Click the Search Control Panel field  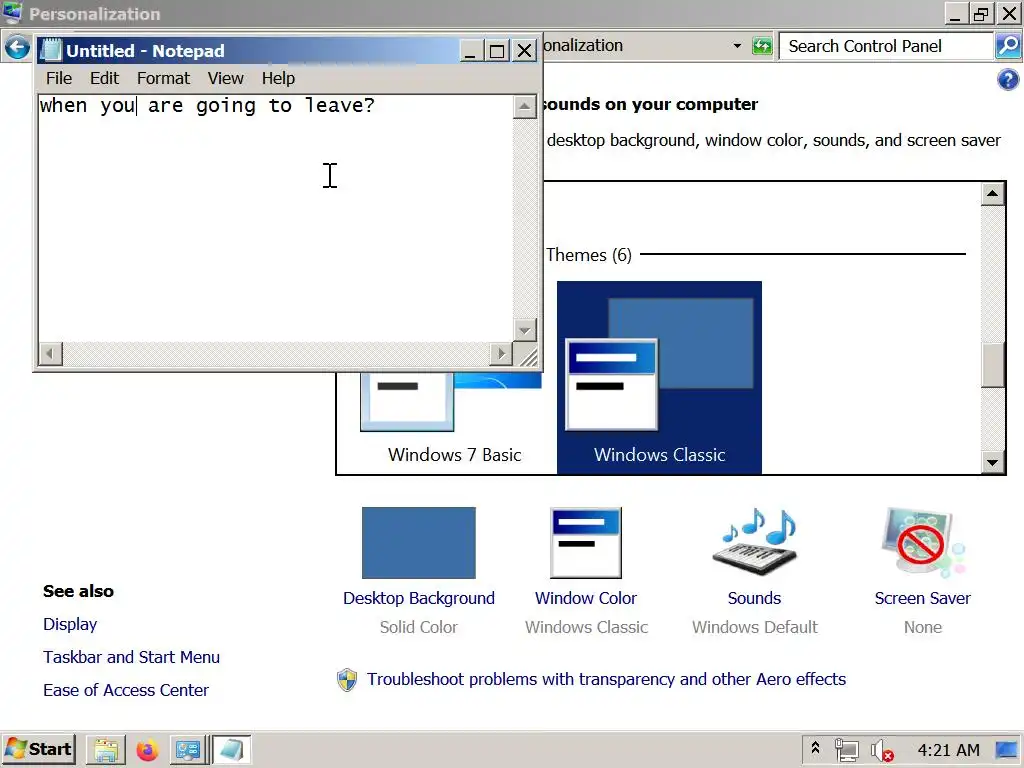pyautogui.click(x=886, y=46)
